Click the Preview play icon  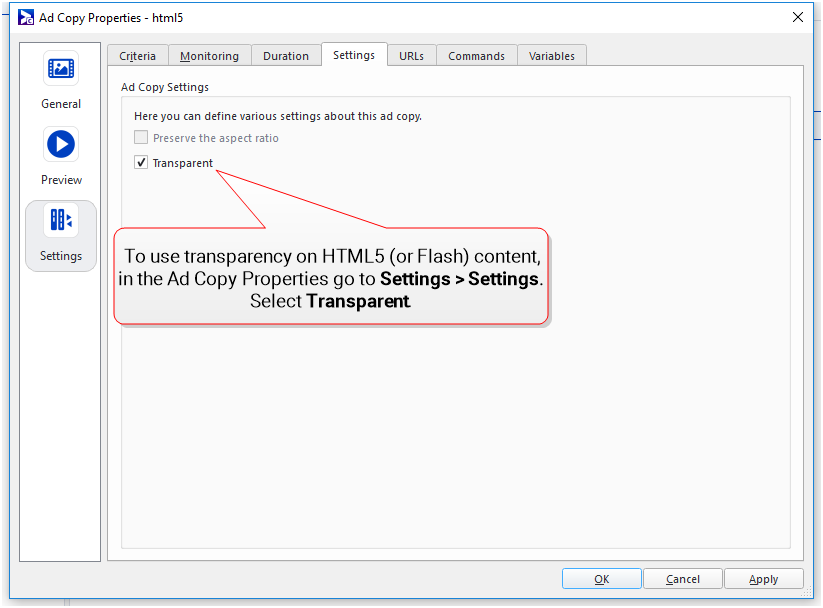(x=61, y=145)
